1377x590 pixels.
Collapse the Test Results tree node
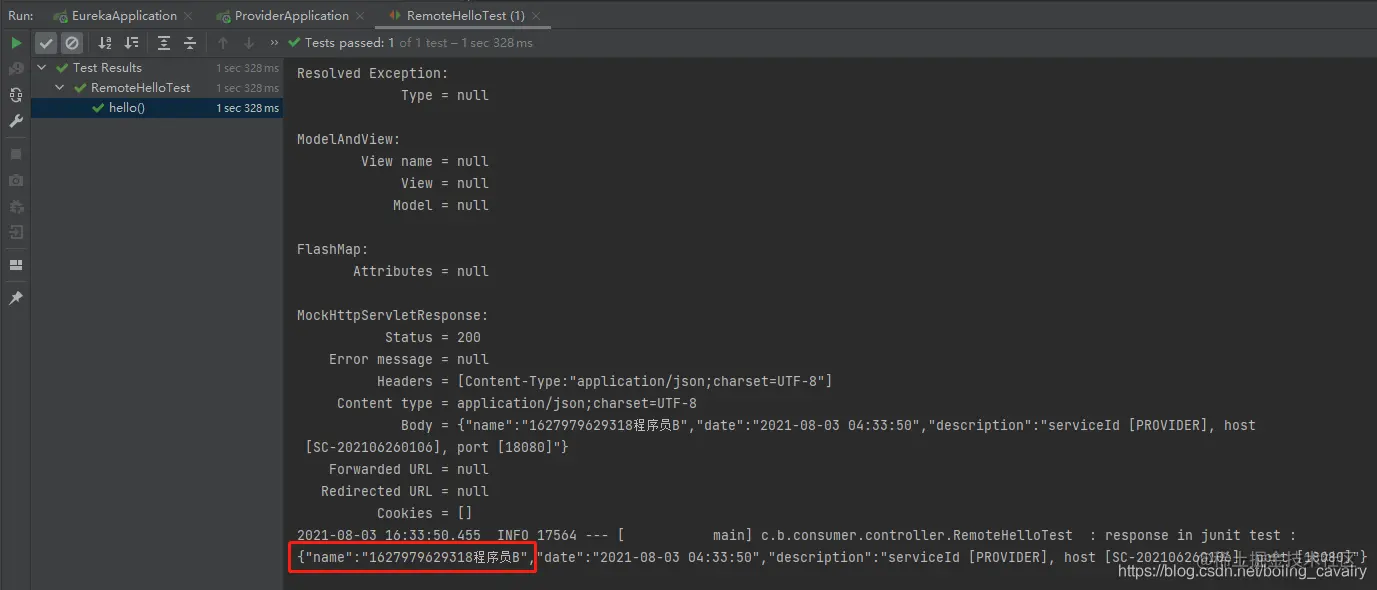point(42,68)
